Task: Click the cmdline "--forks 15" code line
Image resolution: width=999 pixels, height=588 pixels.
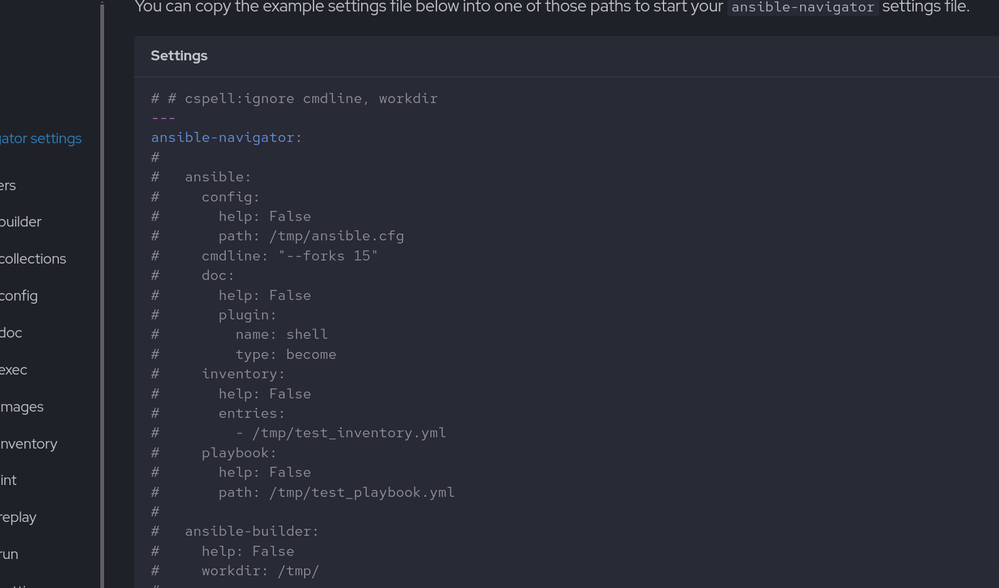Action: click(x=289, y=256)
